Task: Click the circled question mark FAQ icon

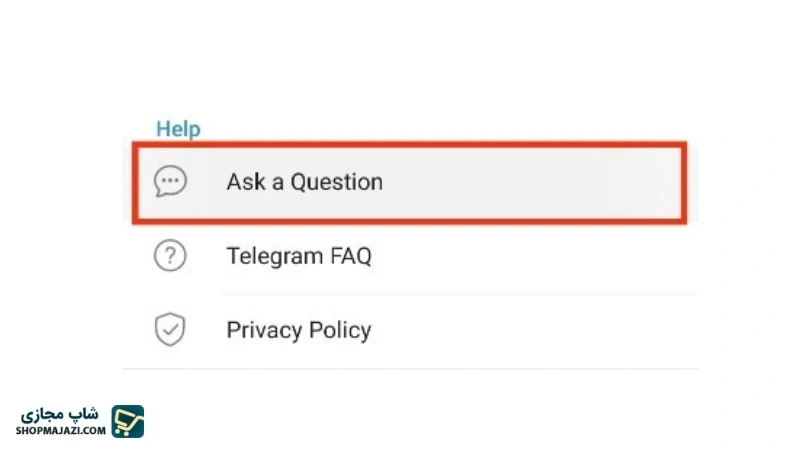Action: [x=170, y=255]
